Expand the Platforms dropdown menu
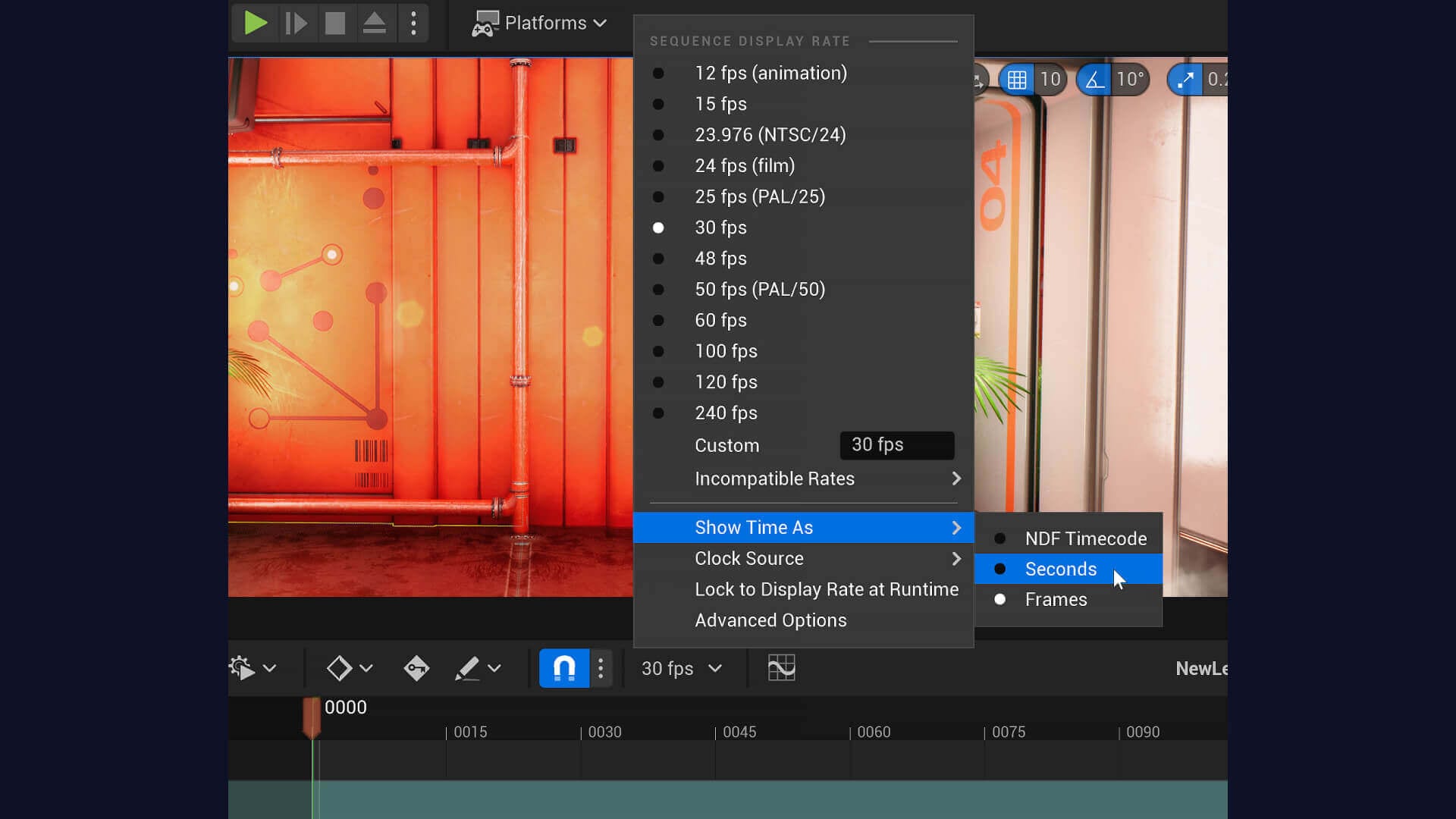Screen dimensions: 1456x819 (x=540, y=22)
